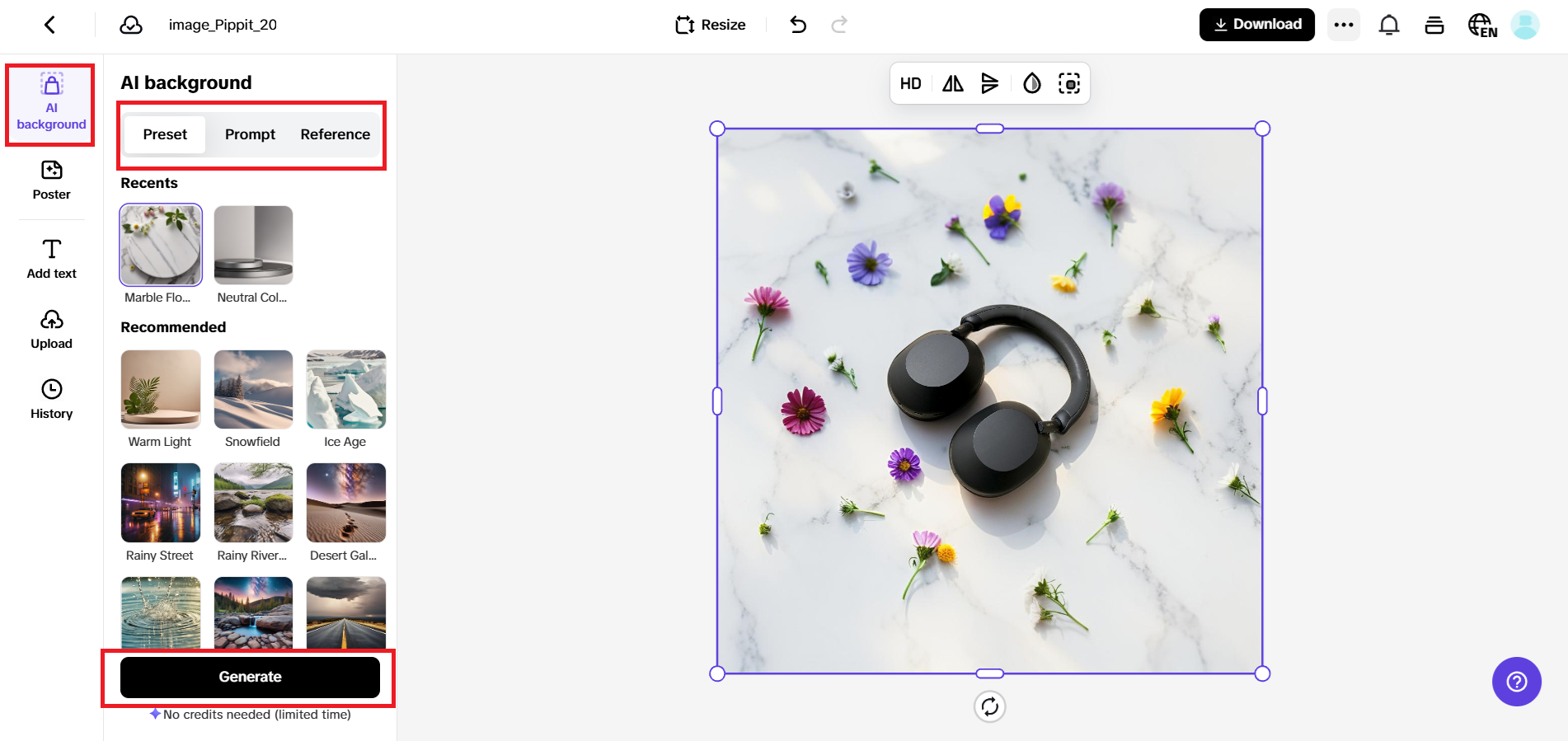Screen dimensions: 1568x741
Task: Click the left edge selection handle
Action: (x=717, y=401)
